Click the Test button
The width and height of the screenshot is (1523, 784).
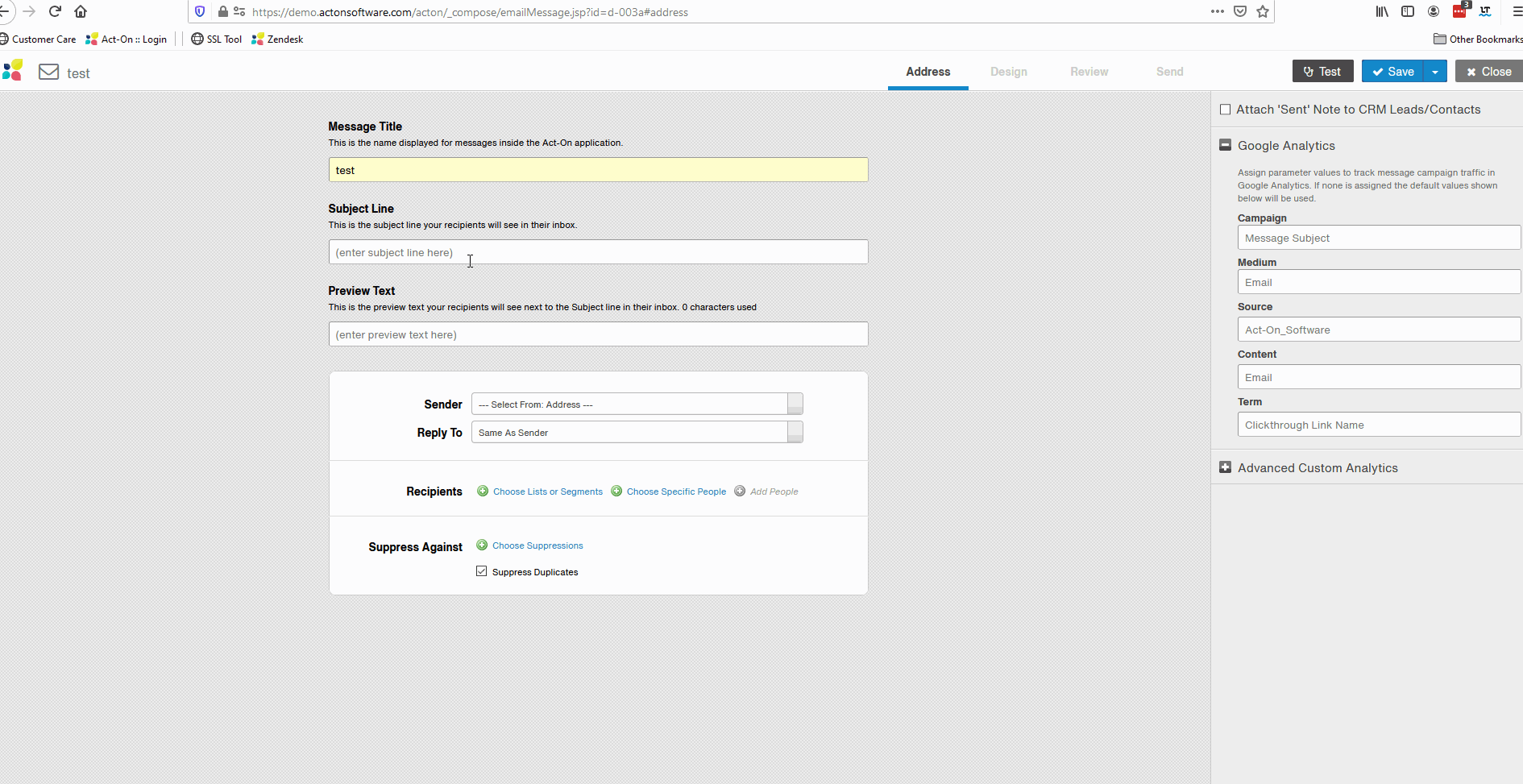coord(1322,72)
